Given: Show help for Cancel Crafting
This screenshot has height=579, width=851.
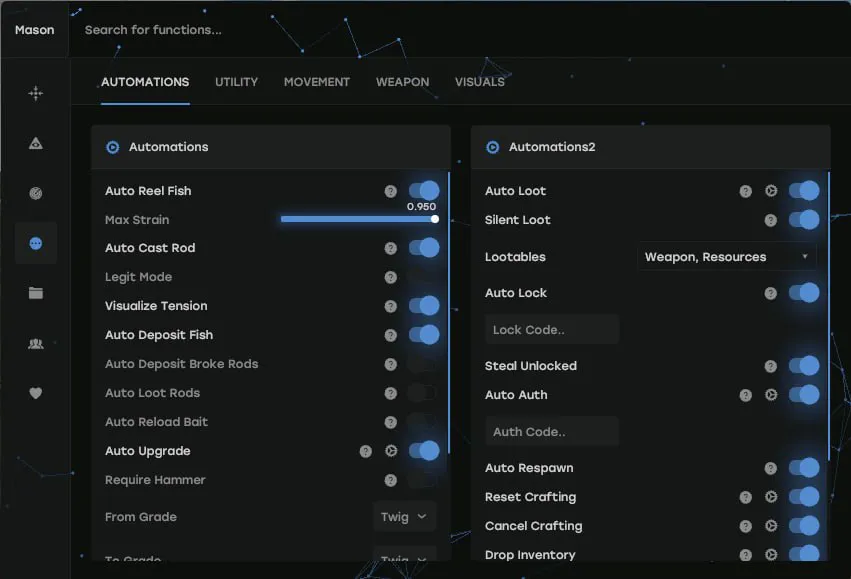Looking at the screenshot, I should point(746,526).
